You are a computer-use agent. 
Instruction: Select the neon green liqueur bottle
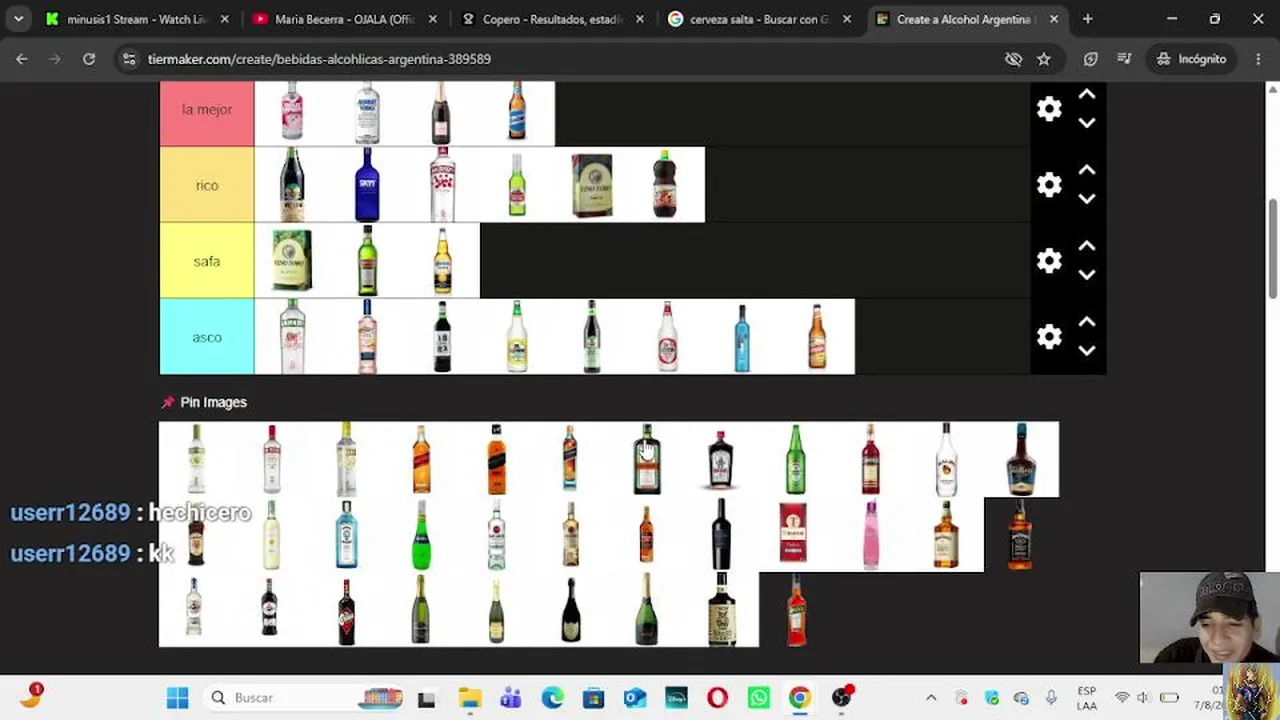(x=421, y=535)
